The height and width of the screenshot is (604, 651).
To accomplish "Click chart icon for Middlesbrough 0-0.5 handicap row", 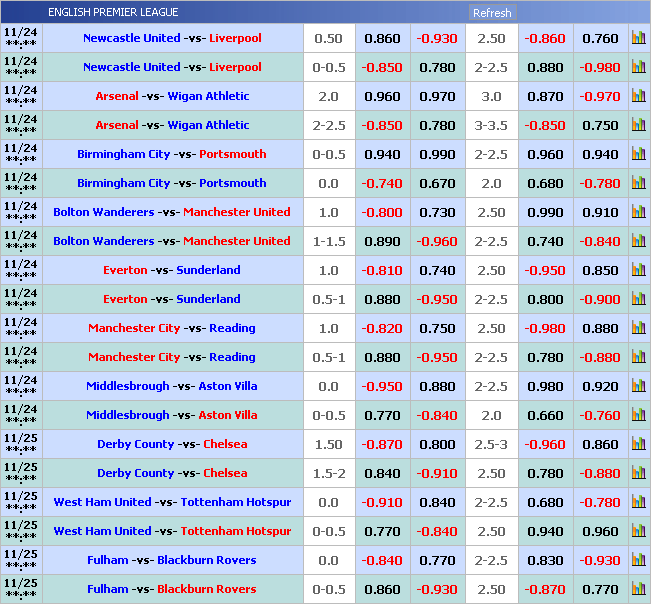I will click(x=638, y=416).
